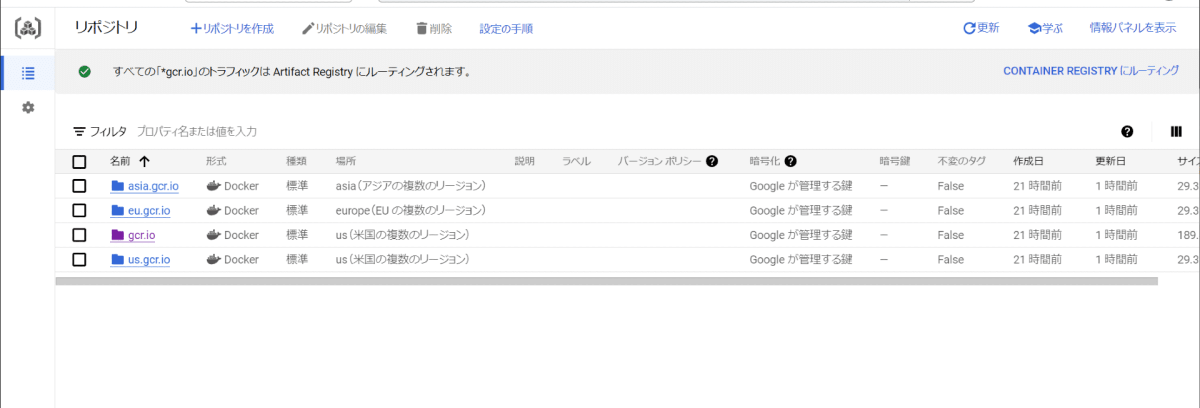Click the 暗号鍵 column header
The width and height of the screenshot is (1200, 408).
(x=895, y=161)
